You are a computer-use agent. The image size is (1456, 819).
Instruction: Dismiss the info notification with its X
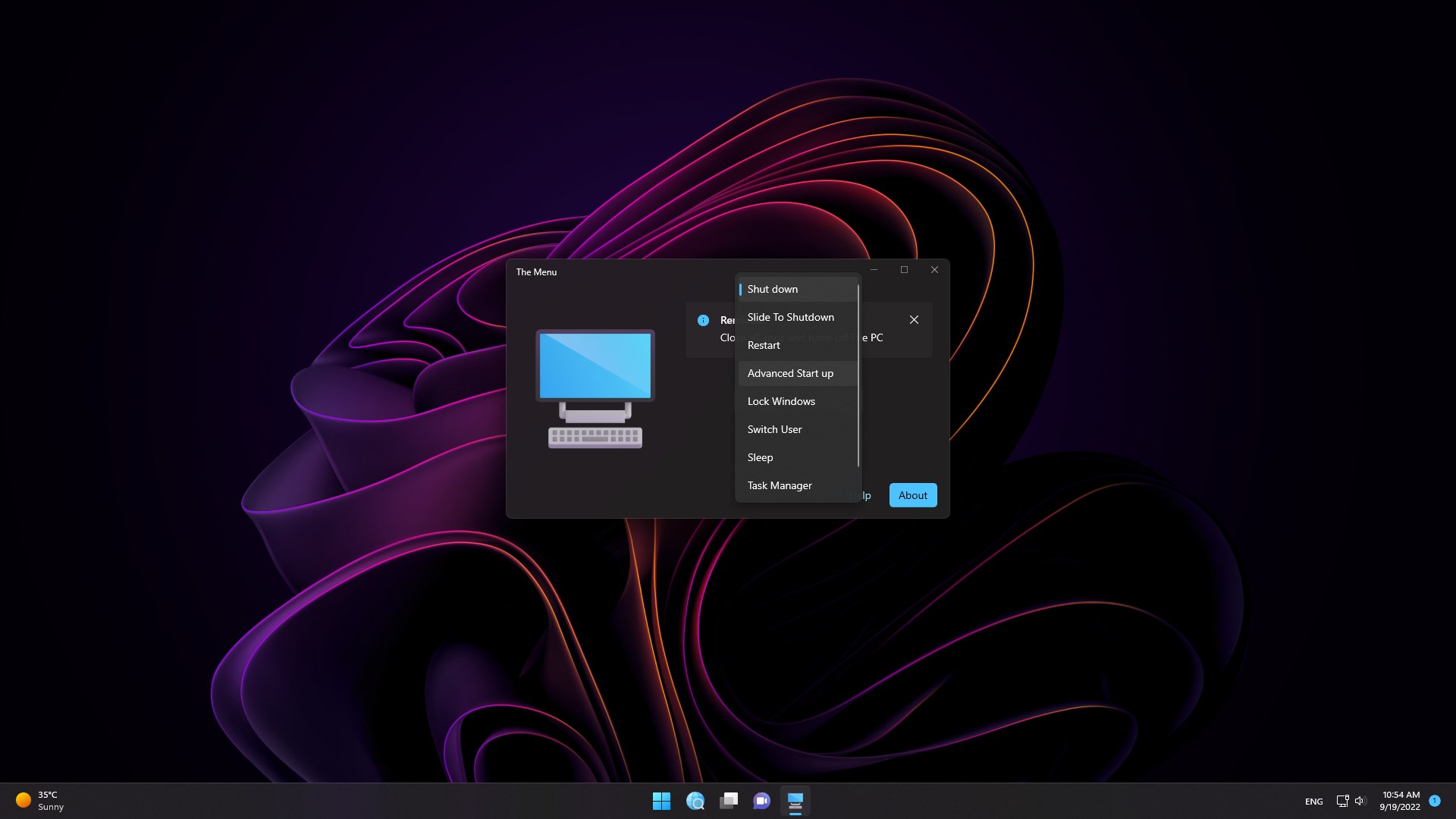914,320
